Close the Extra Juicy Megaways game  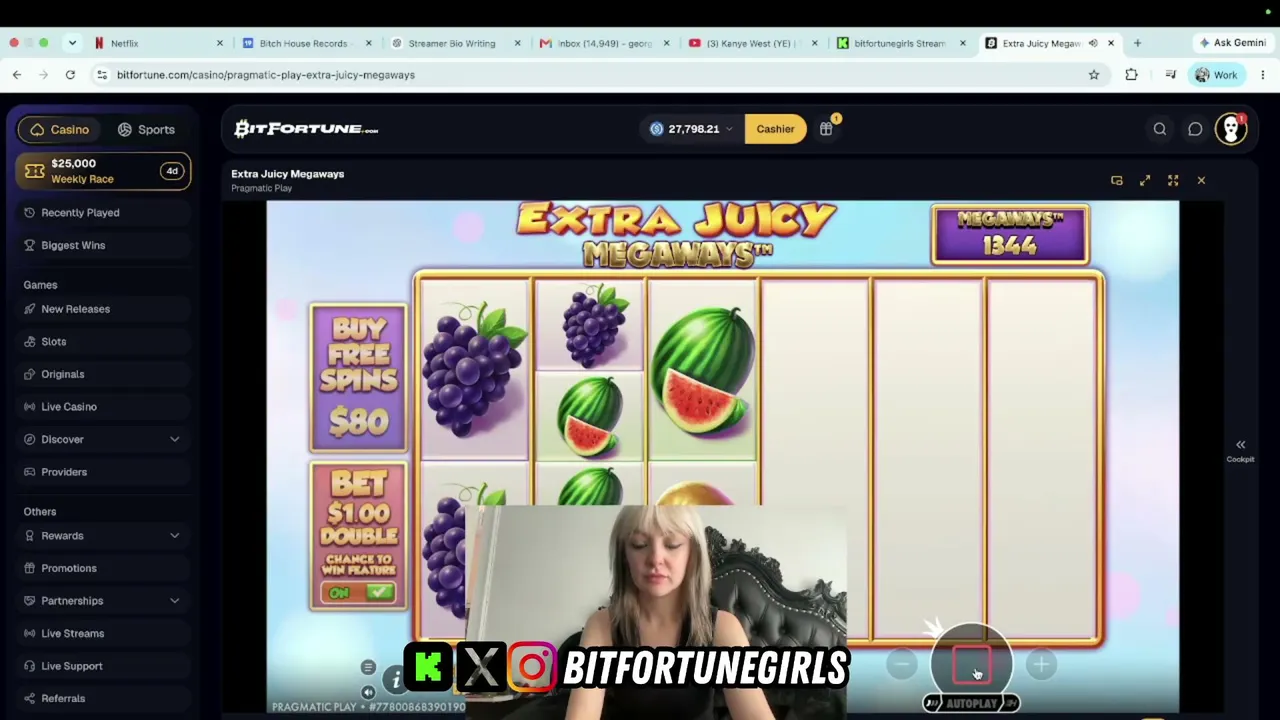[1201, 181]
